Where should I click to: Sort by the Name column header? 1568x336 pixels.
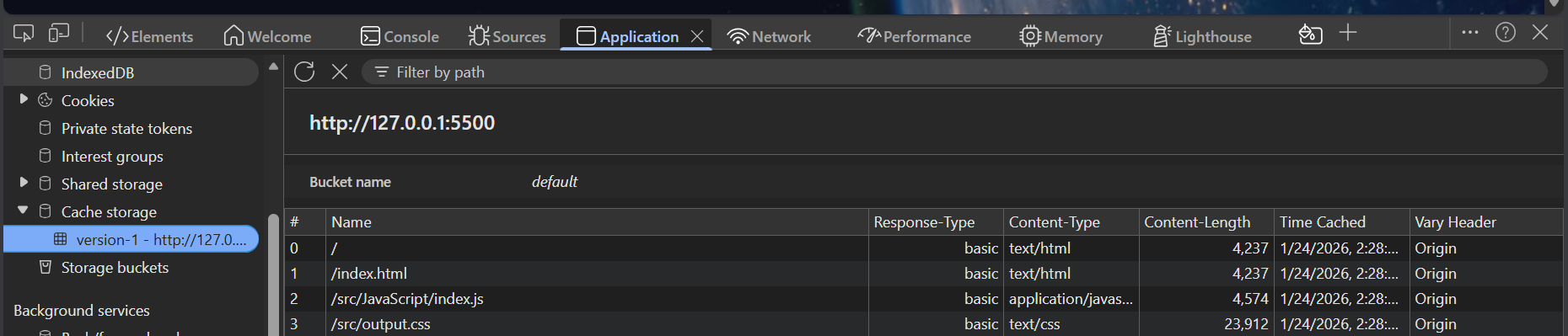(x=597, y=221)
